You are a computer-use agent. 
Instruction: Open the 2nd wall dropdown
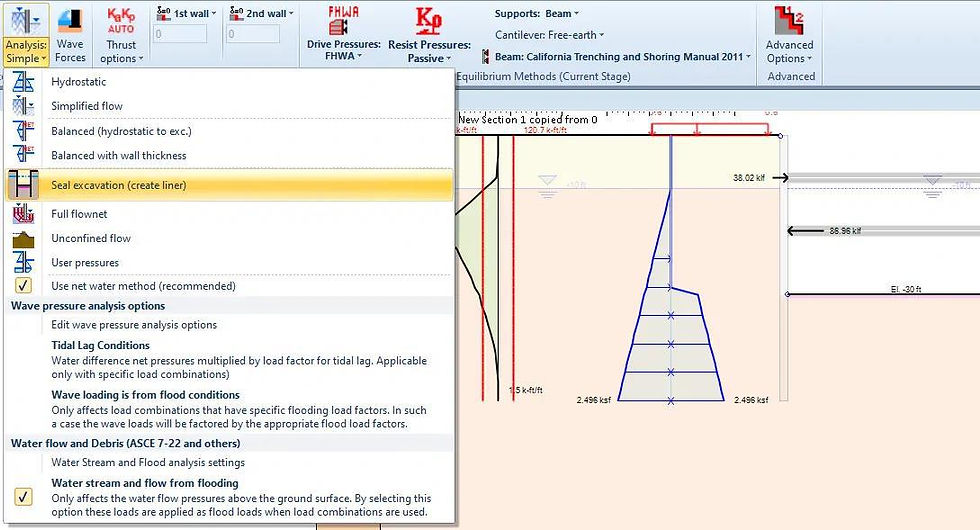(291, 13)
